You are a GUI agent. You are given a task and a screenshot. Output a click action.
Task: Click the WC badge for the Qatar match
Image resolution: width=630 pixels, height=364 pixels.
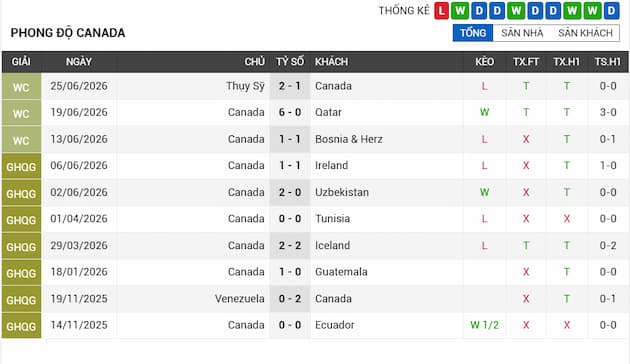pyautogui.click(x=21, y=113)
